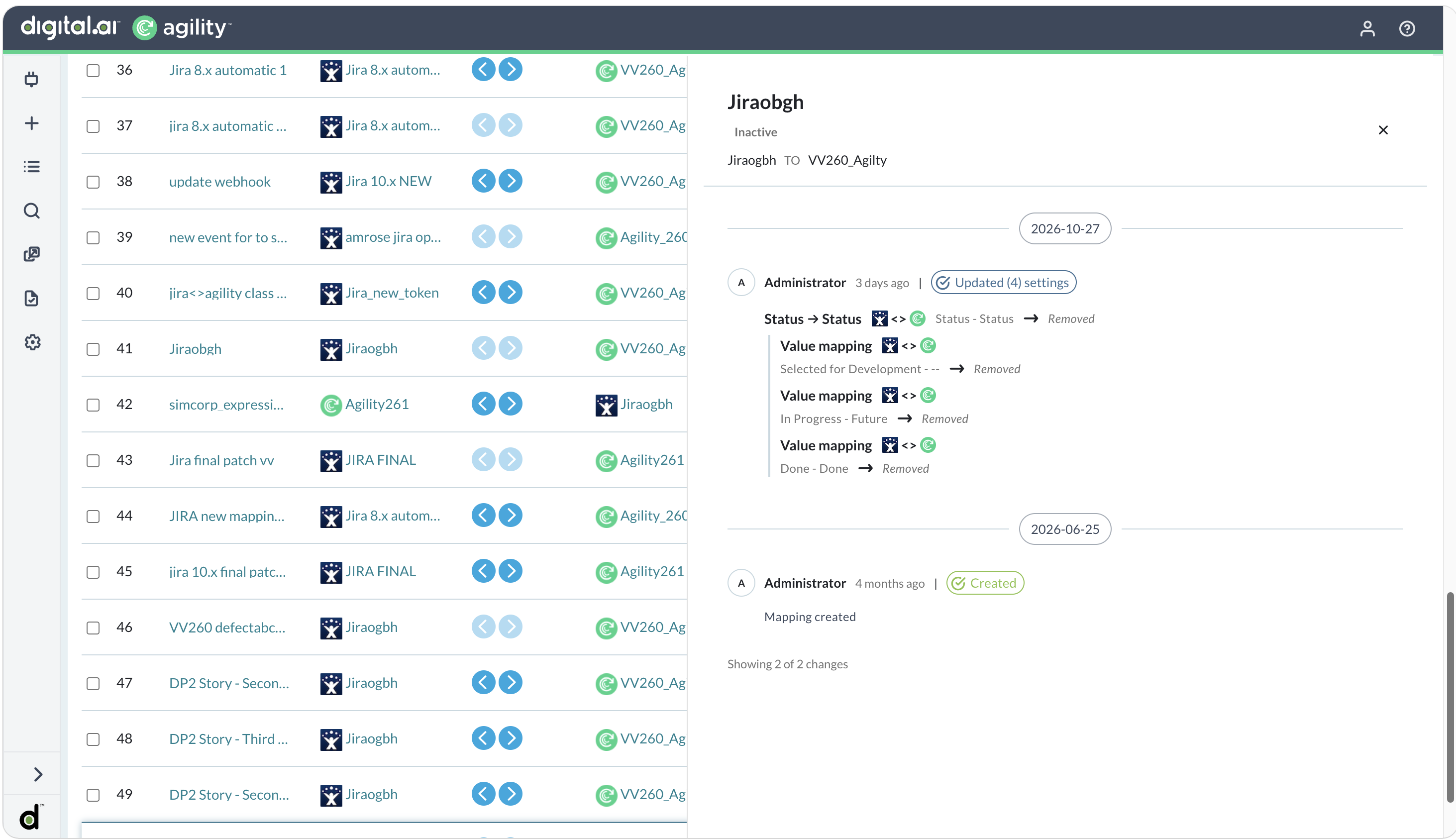Click disabled right arrow in row 43
1456x840 pixels.
click(x=511, y=460)
